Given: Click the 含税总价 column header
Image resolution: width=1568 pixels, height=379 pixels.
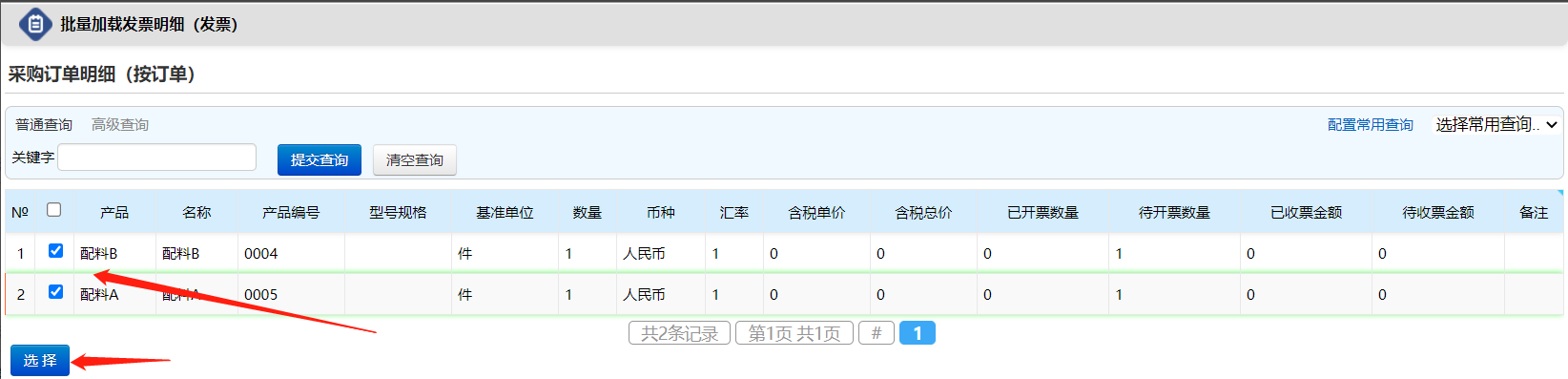Looking at the screenshot, I should point(923,213).
